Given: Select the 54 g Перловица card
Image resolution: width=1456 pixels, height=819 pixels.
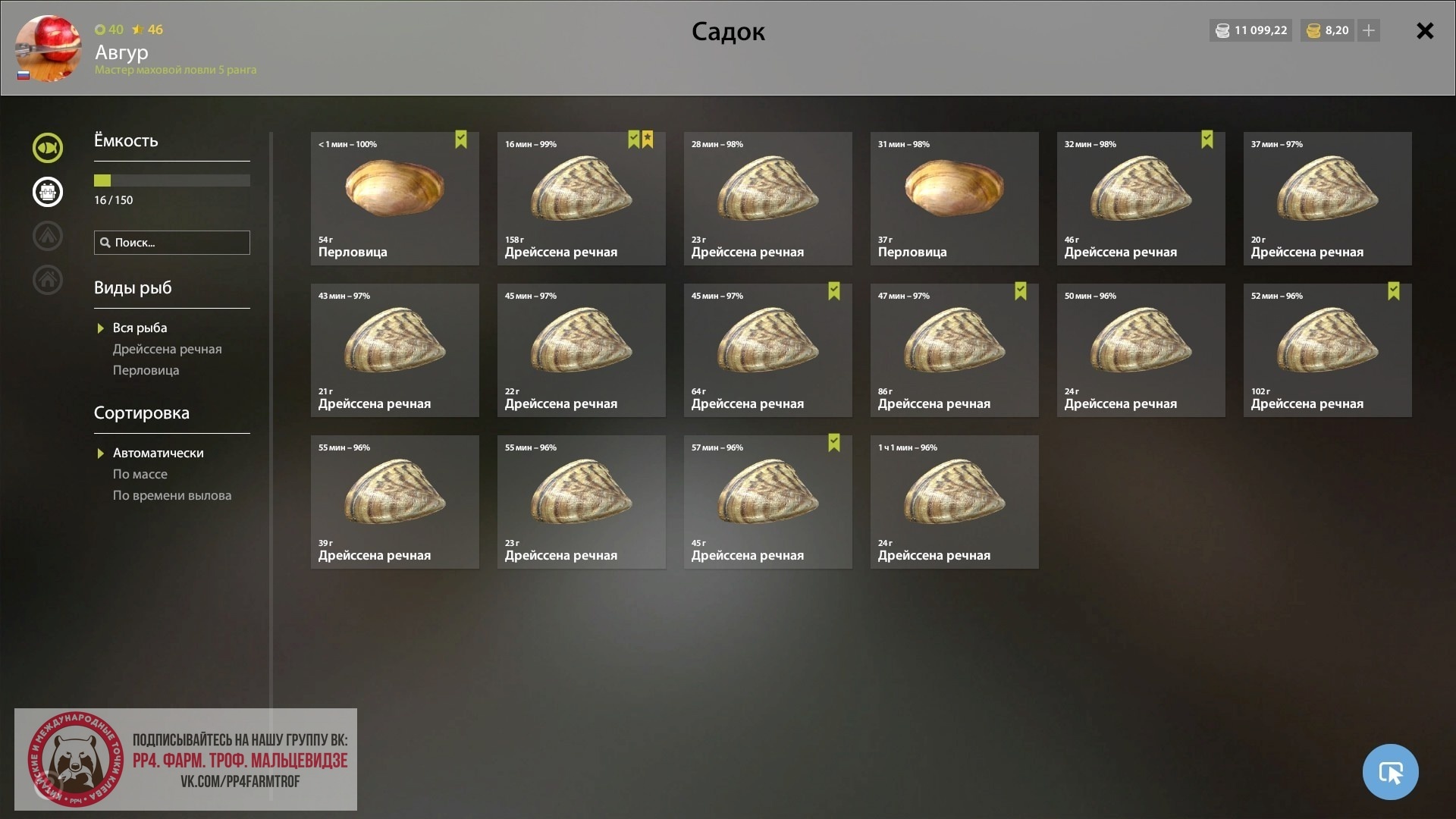Looking at the screenshot, I should click(395, 199).
